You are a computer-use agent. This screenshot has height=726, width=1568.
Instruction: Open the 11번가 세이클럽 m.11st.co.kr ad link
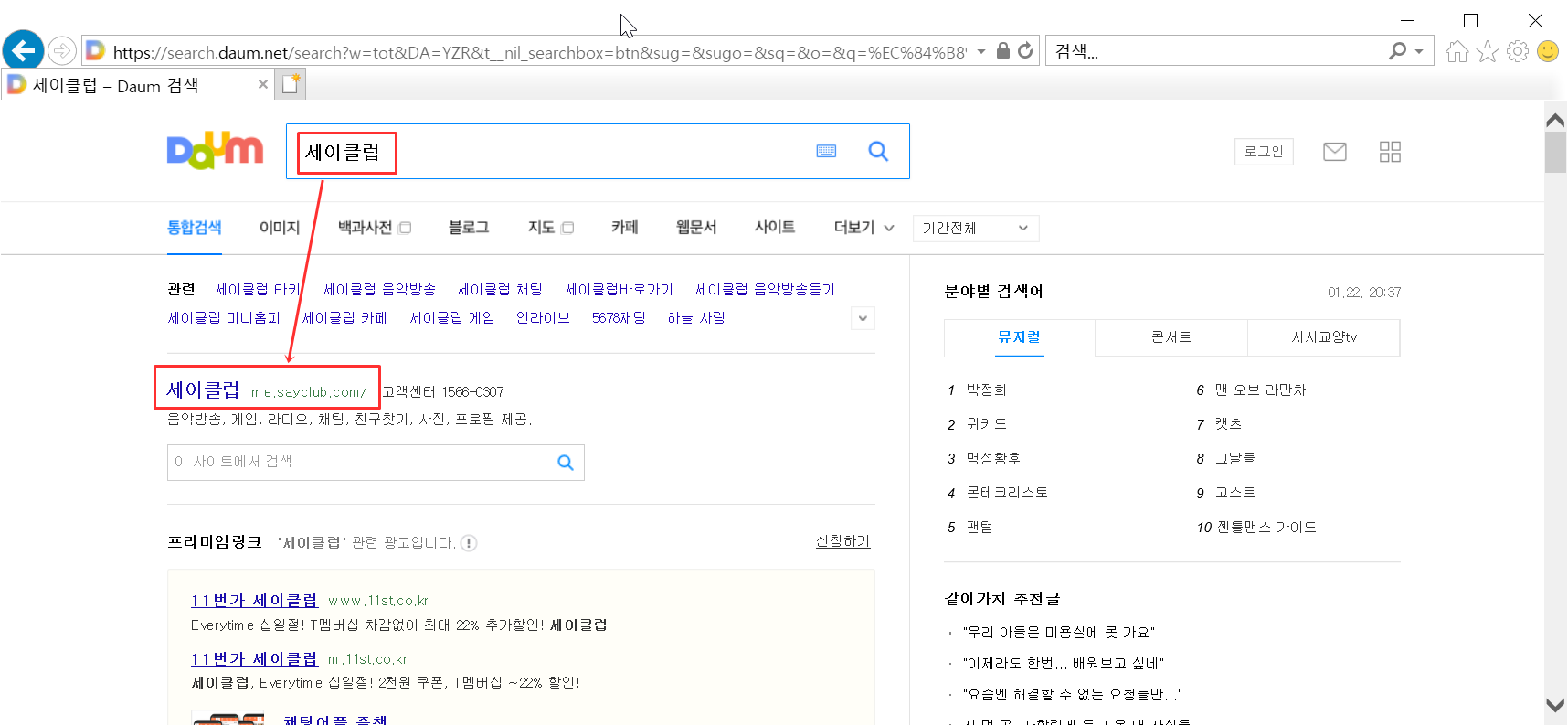[x=254, y=658]
